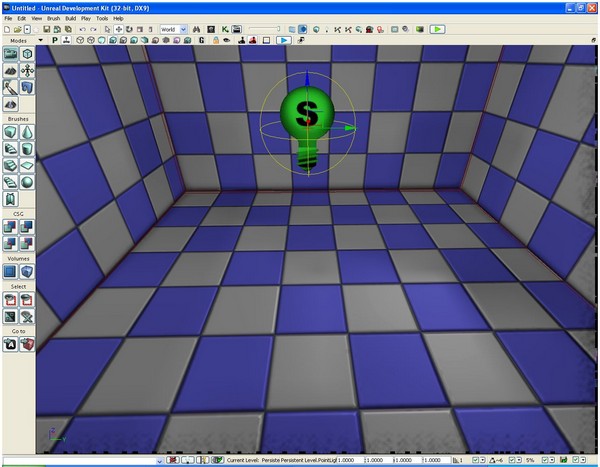The height and width of the screenshot is (467, 600).
Task: Toggle viewport lock icon
Action: click(216, 40)
